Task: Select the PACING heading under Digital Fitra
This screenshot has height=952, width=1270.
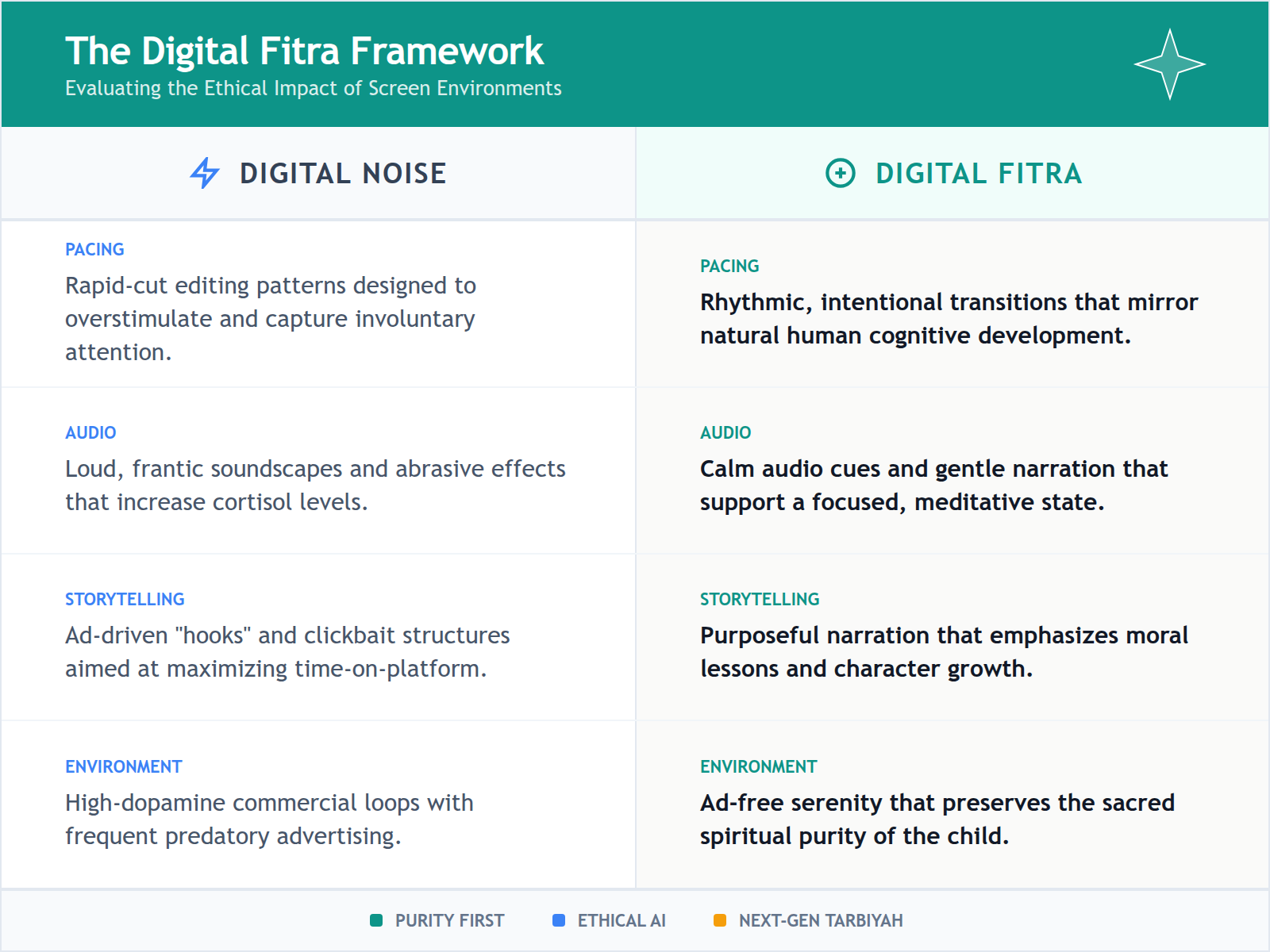Action: tap(729, 267)
